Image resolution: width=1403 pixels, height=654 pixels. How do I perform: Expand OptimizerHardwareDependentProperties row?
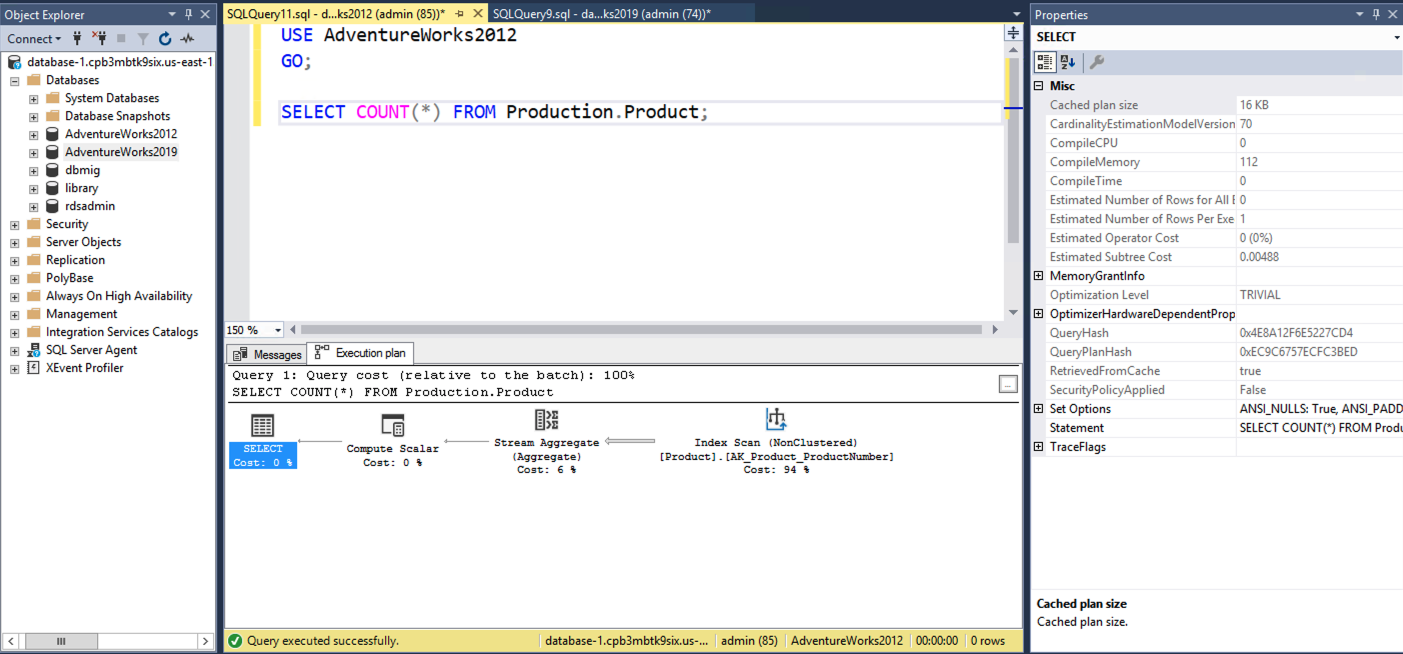tap(1038, 314)
